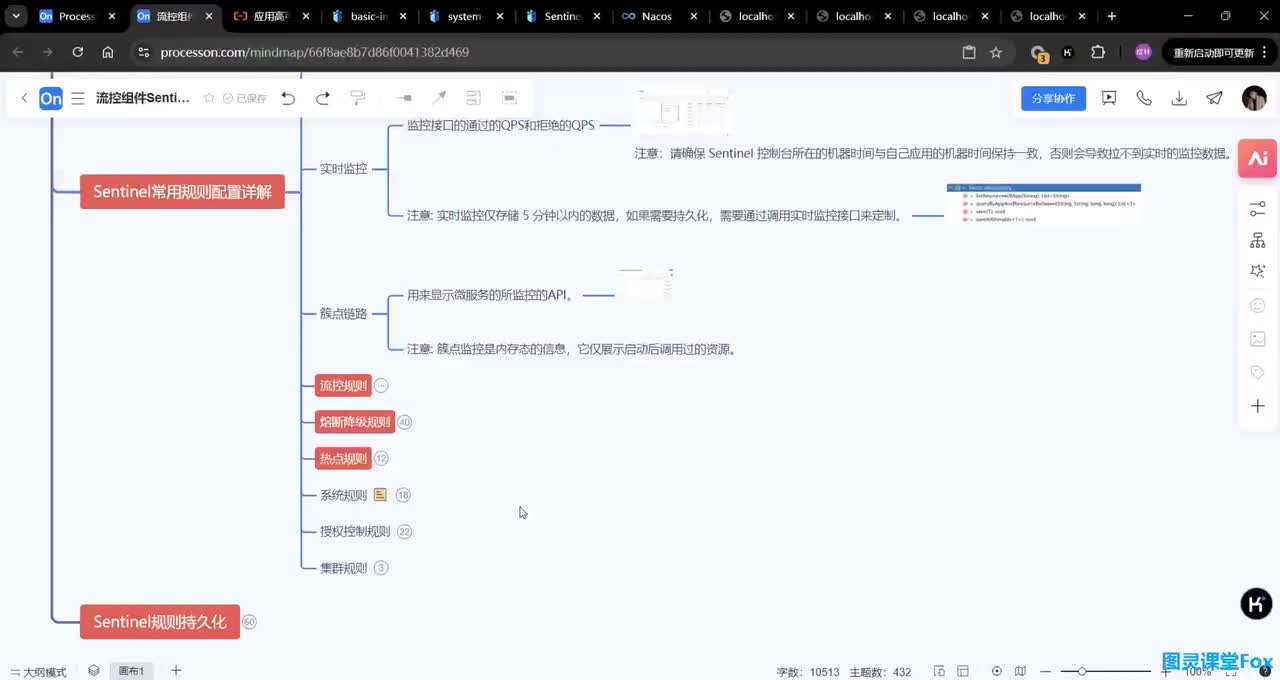Screen dimensions: 1280x680
Task: Select the format painter tool
Action: pyautogui.click(x=358, y=98)
